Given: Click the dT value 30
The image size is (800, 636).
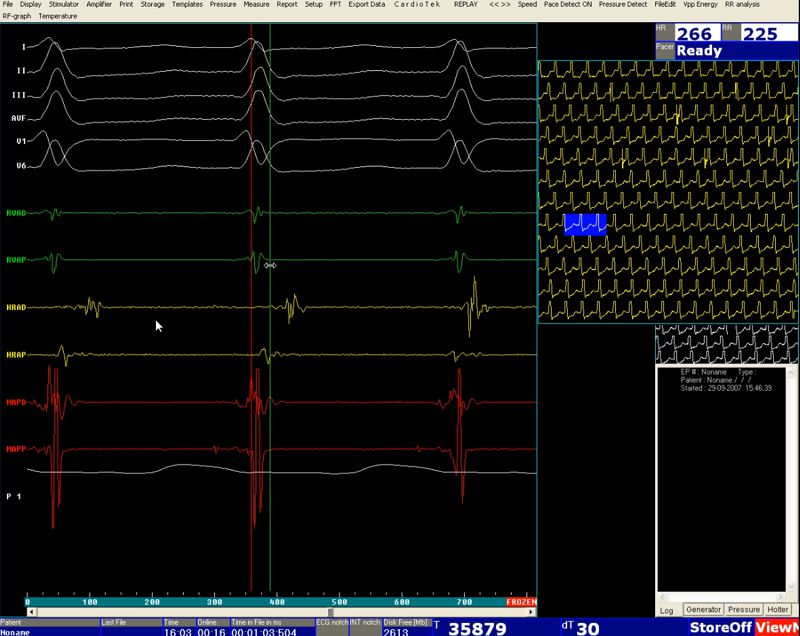Looking at the screenshot, I should (588, 628).
